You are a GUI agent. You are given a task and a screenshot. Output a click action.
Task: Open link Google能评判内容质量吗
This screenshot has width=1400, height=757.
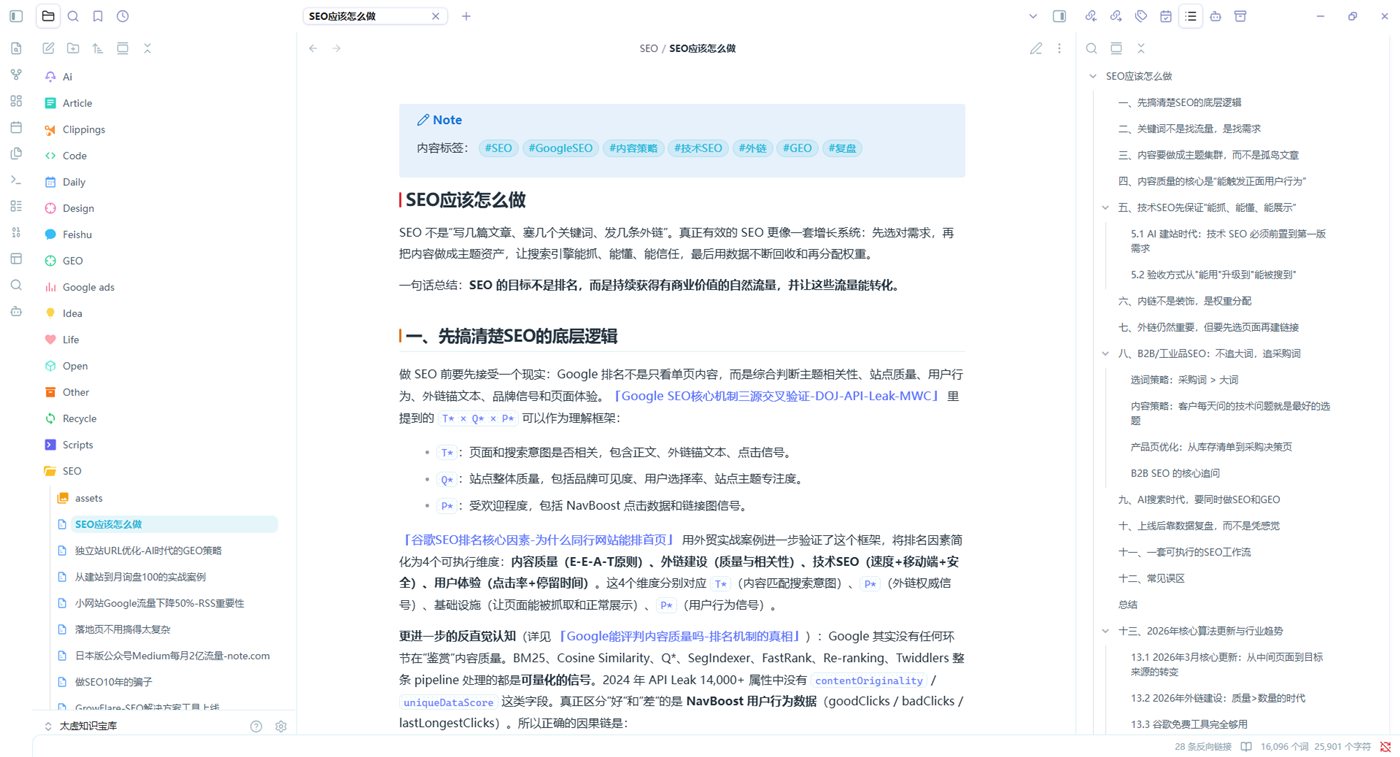click(x=681, y=636)
